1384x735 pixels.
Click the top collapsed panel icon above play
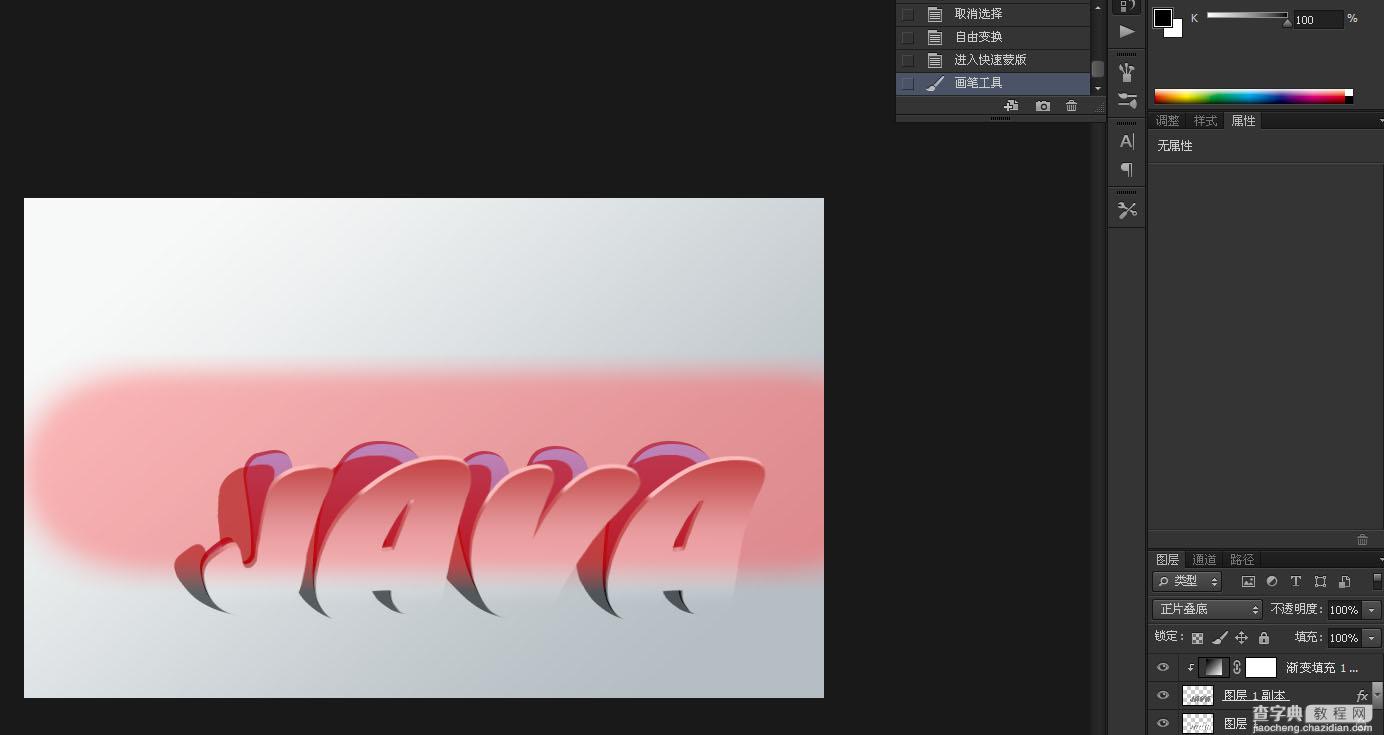[1127, 5]
